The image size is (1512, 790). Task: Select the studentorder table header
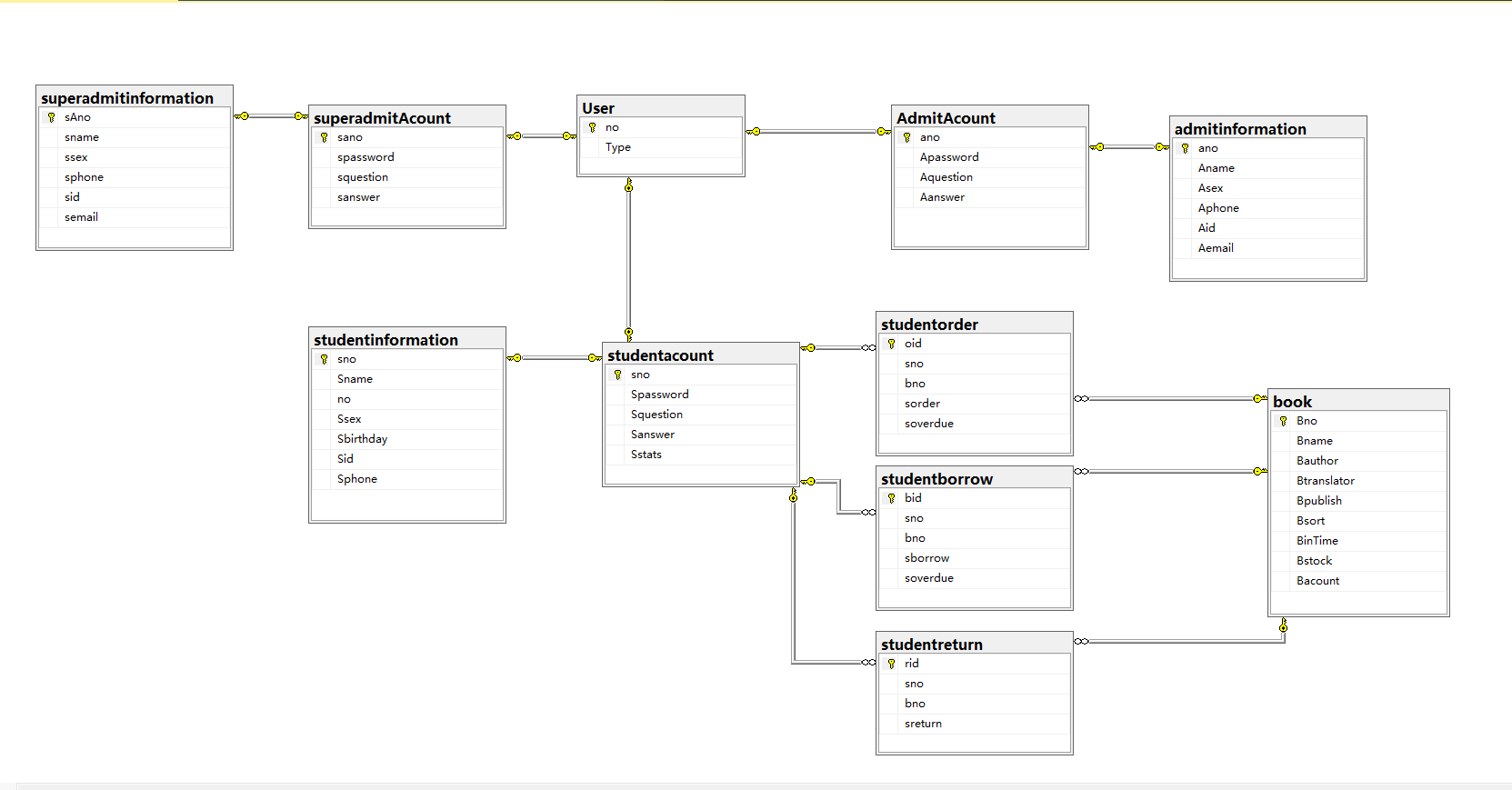pyautogui.click(x=975, y=324)
